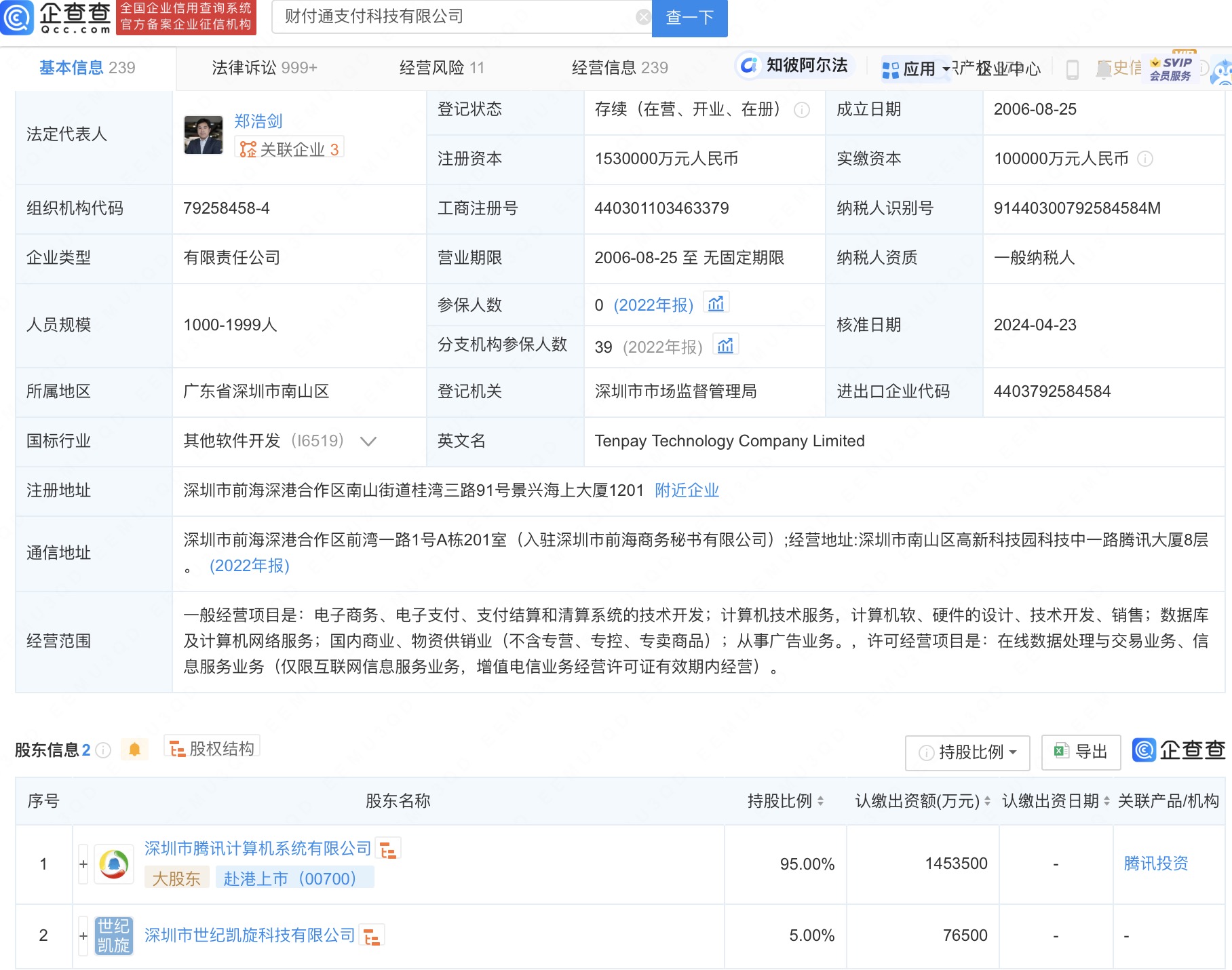
Task: Sort by 认缴出资日期 column
Action: click(x=1106, y=801)
